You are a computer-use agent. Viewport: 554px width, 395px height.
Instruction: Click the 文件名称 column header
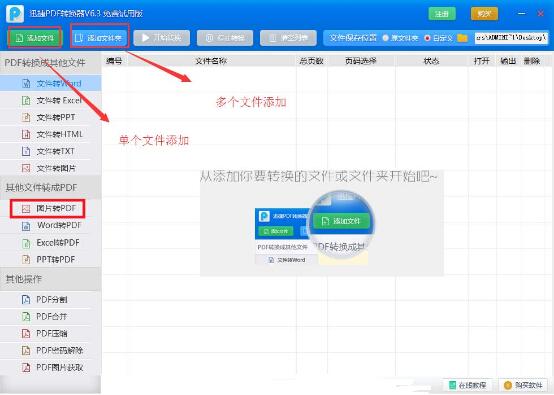[211, 61]
